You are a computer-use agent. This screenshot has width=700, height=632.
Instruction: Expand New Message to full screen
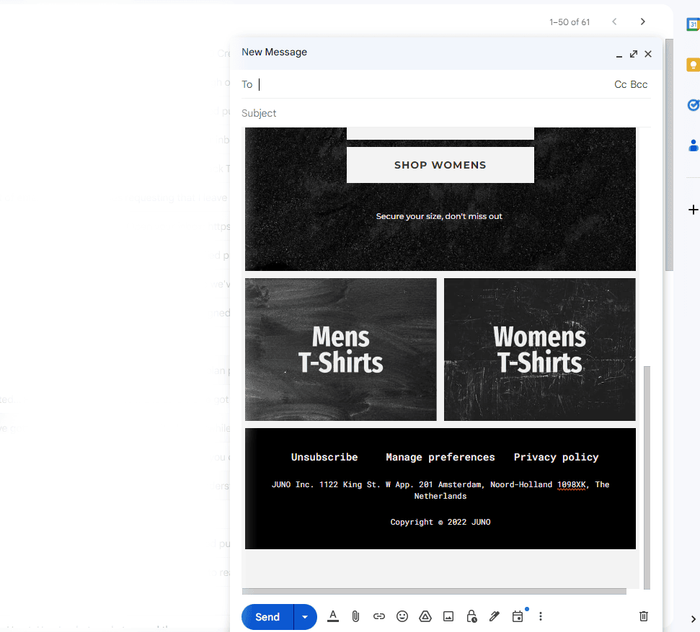click(633, 54)
